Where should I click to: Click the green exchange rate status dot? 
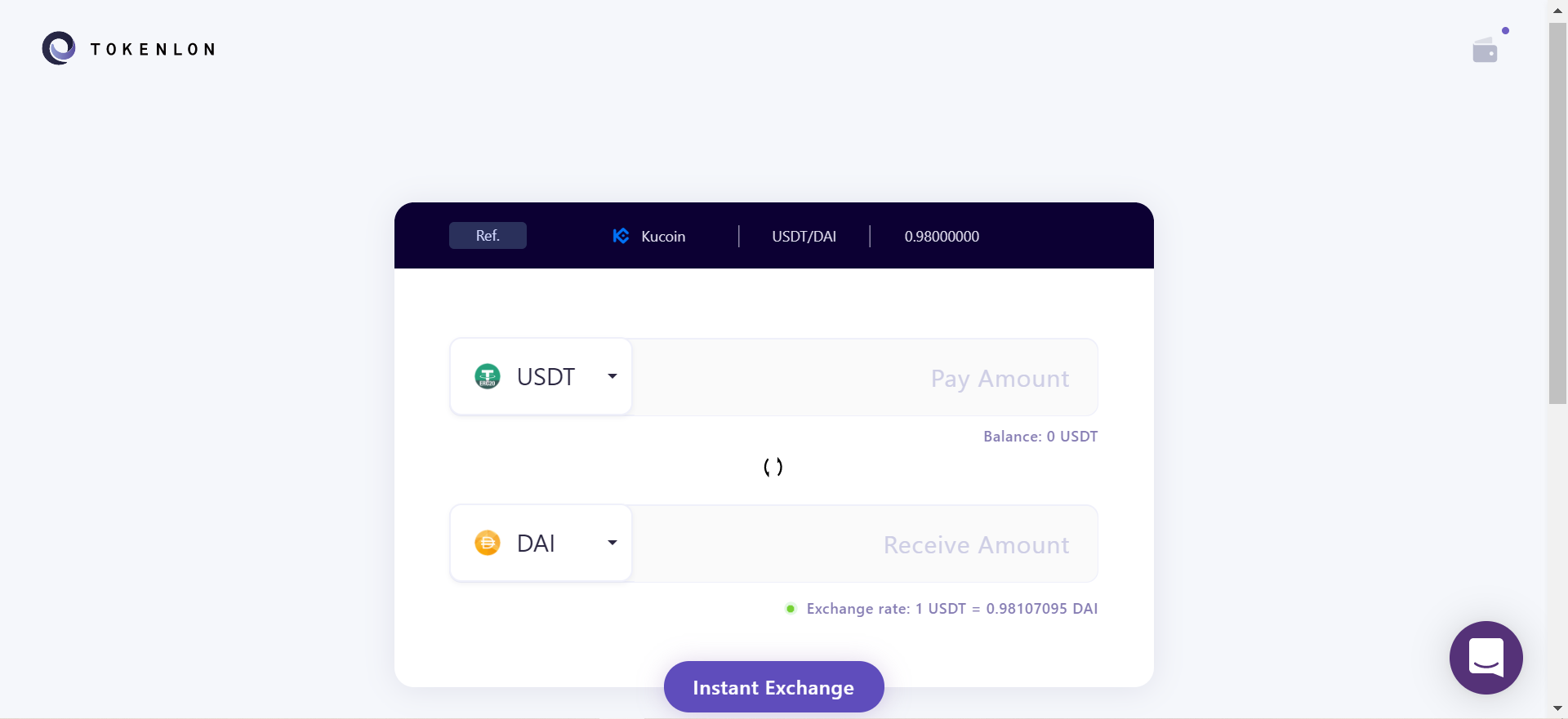(x=791, y=609)
